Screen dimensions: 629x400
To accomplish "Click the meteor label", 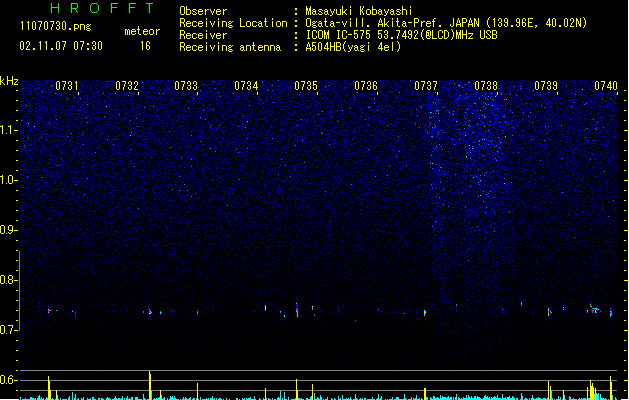I will 142,31.
